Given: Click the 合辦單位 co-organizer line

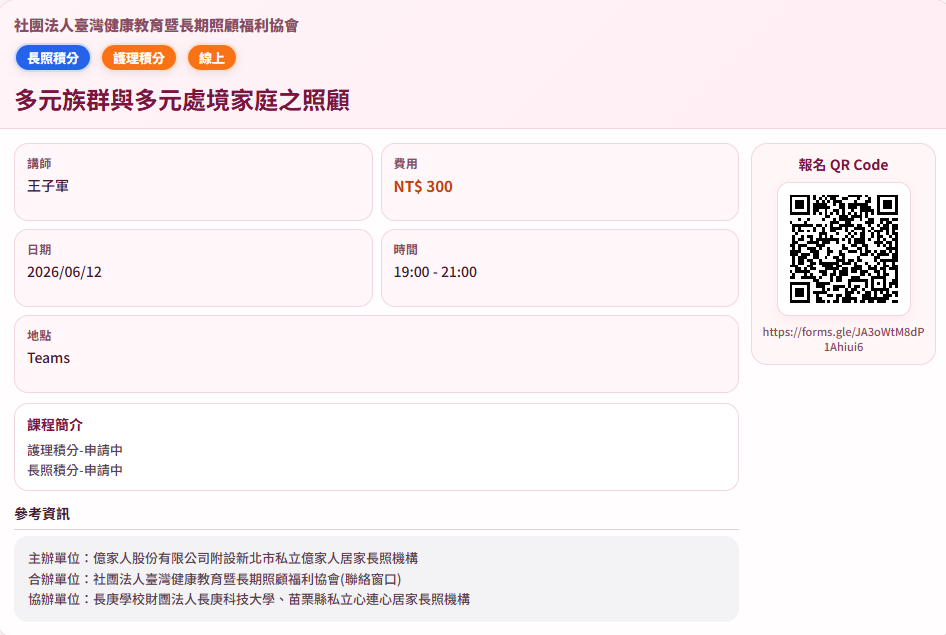Looking at the screenshot, I should pyautogui.click(x=215, y=579).
